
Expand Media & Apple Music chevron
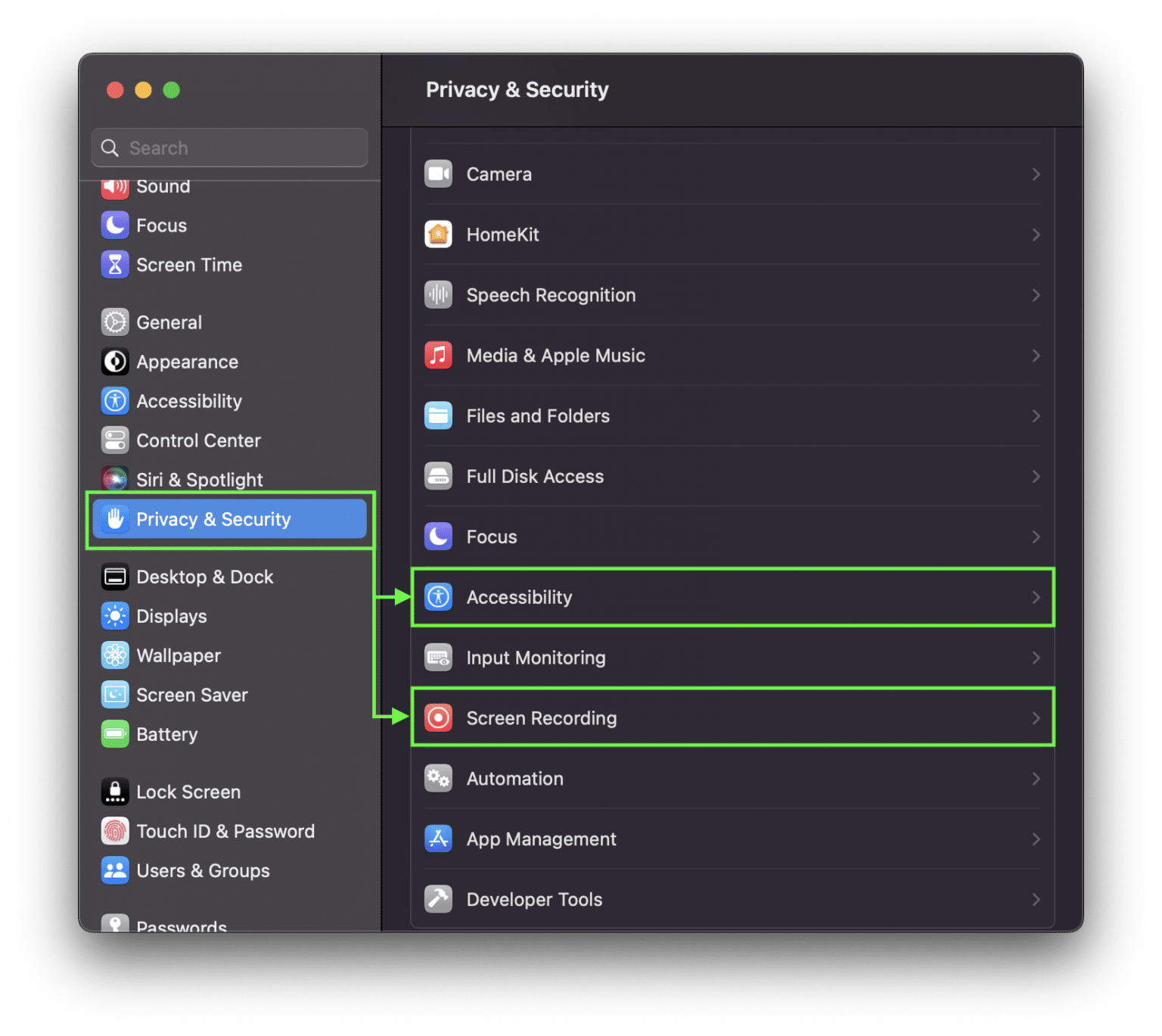click(x=1036, y=355)
